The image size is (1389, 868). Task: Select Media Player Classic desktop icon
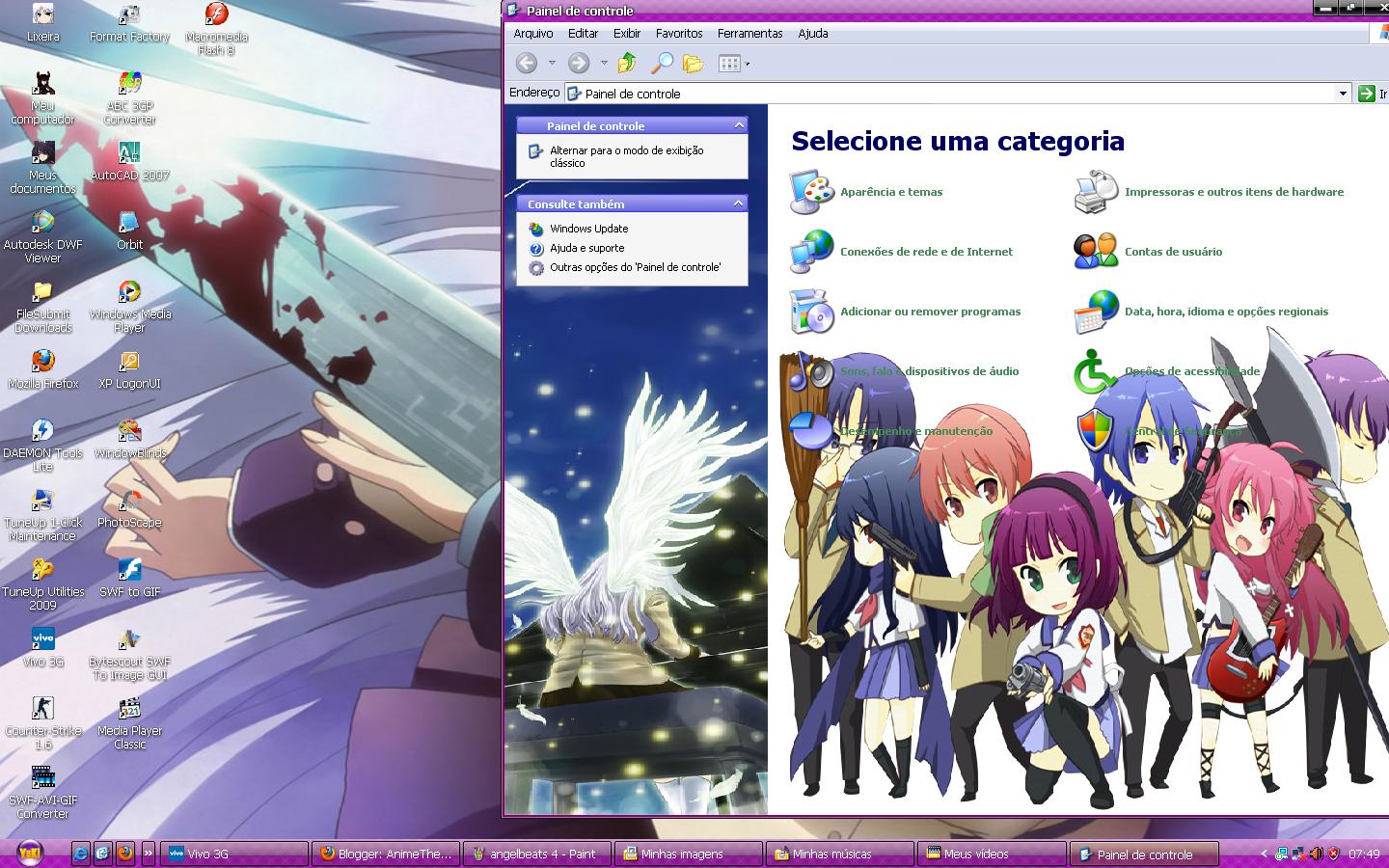[129, 723]
